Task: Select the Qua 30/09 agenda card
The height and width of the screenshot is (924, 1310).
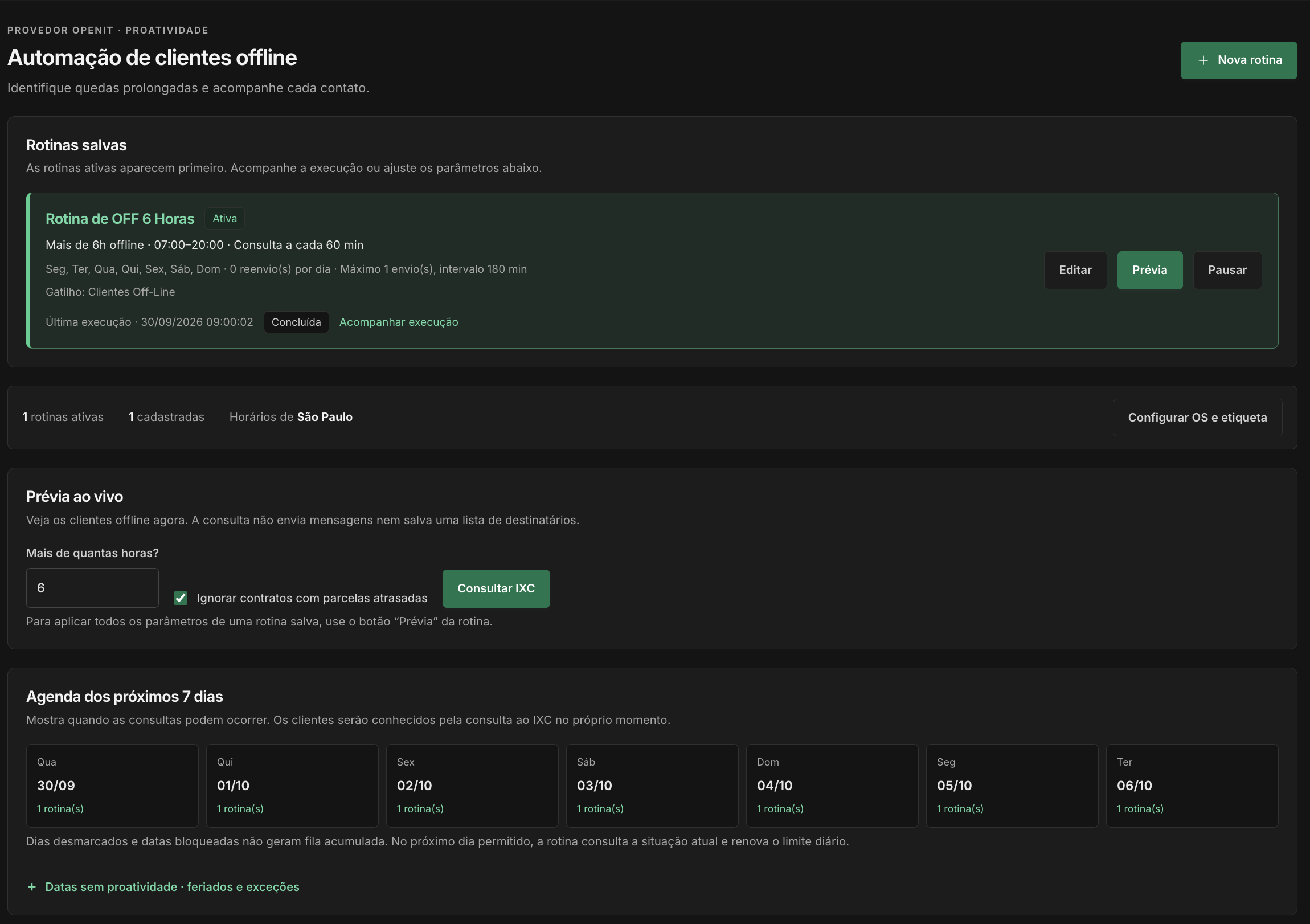Action: tap(112, 786)
